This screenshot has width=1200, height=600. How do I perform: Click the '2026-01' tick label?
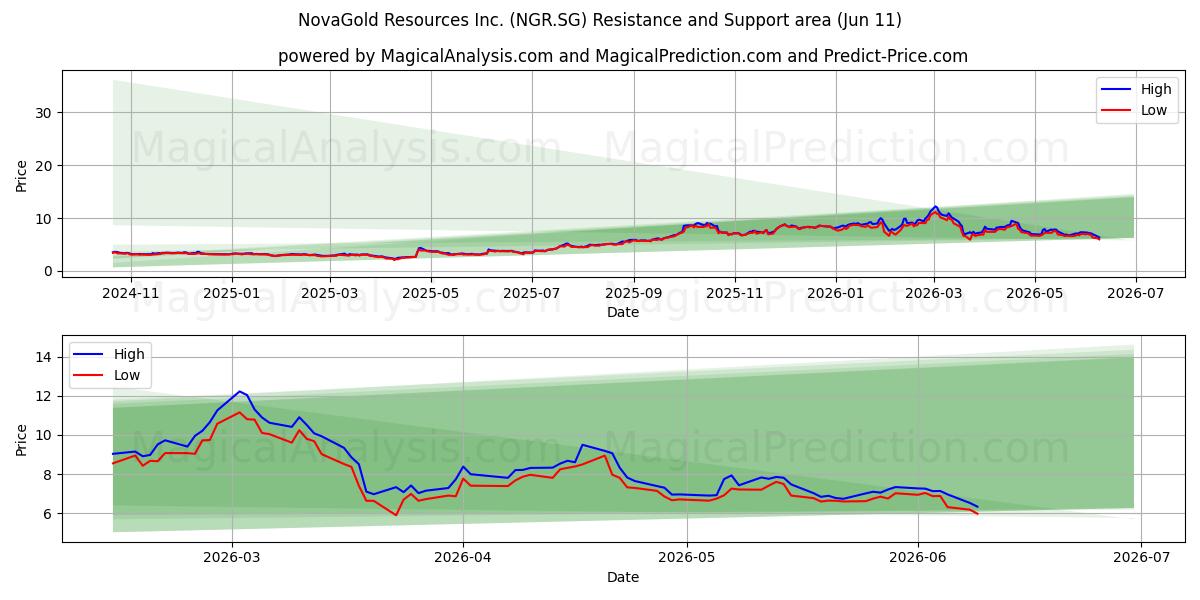pos(835,293)
